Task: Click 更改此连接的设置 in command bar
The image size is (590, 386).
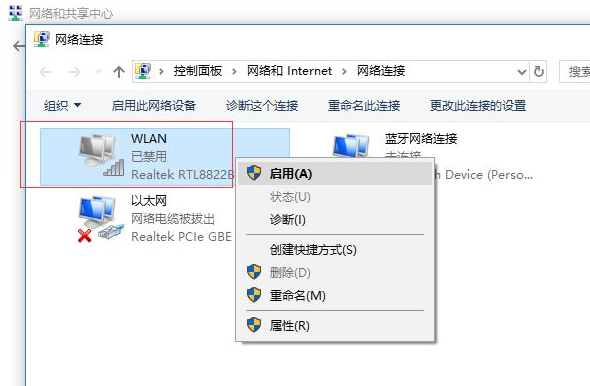Action: (x=478, y=105)
